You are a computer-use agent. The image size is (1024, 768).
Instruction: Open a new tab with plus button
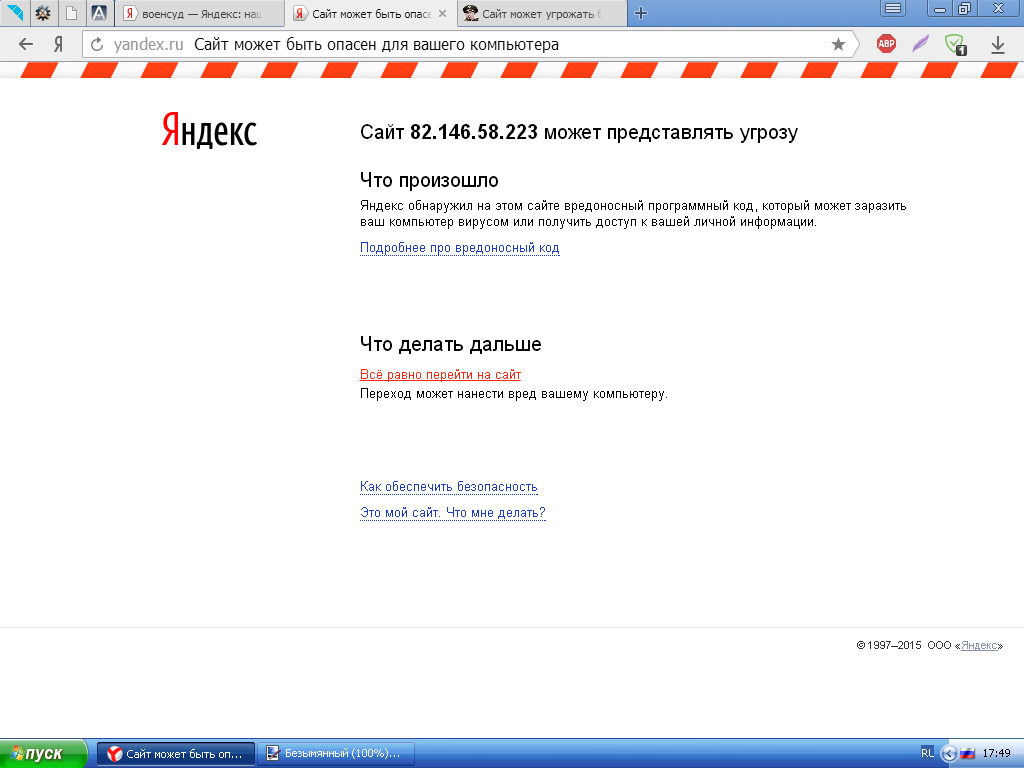[x=641, y=13]
